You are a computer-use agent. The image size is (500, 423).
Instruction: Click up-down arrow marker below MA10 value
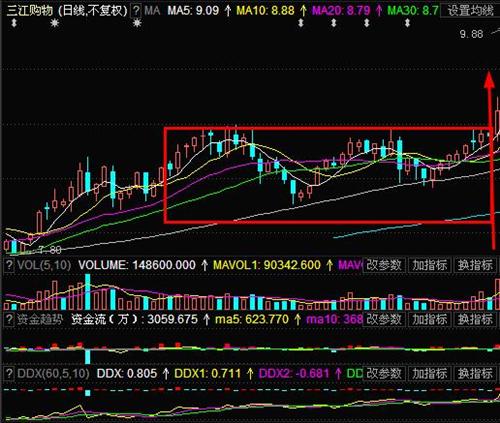(x=301, y=23)
